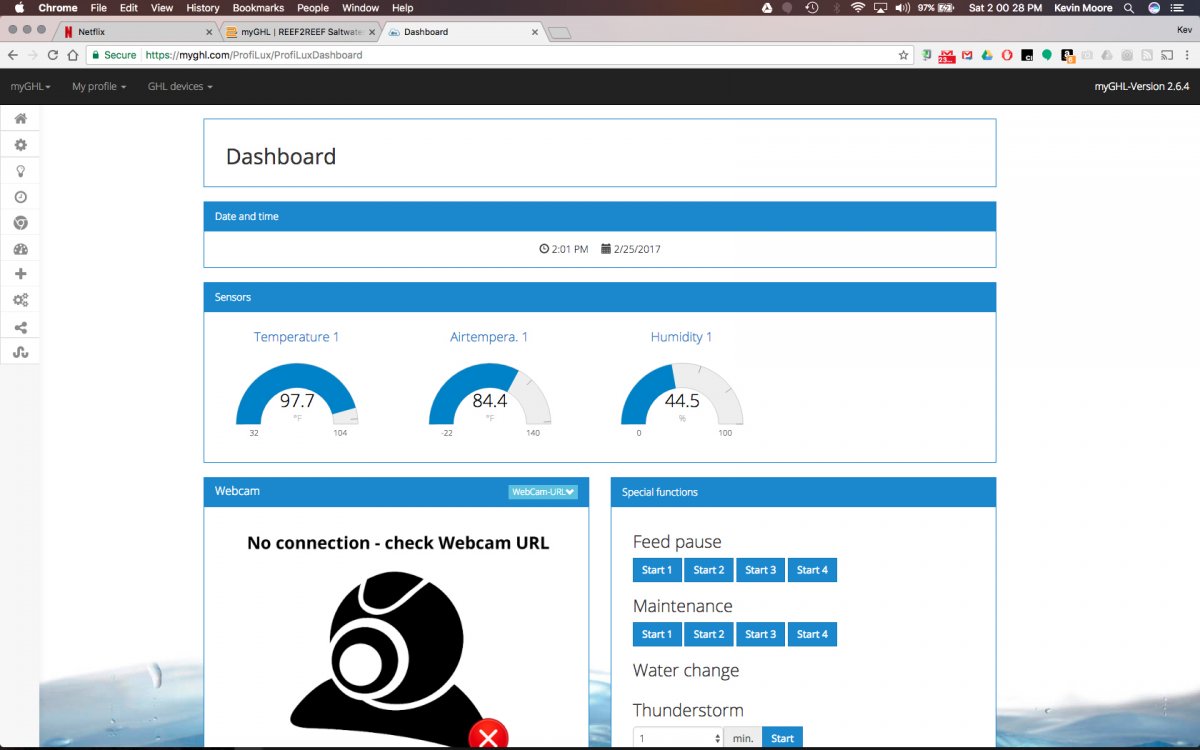Expand the GHL devices dropdown
Image resolution: width=1200 pixels, height=750 pixels.
pos(180,87)
